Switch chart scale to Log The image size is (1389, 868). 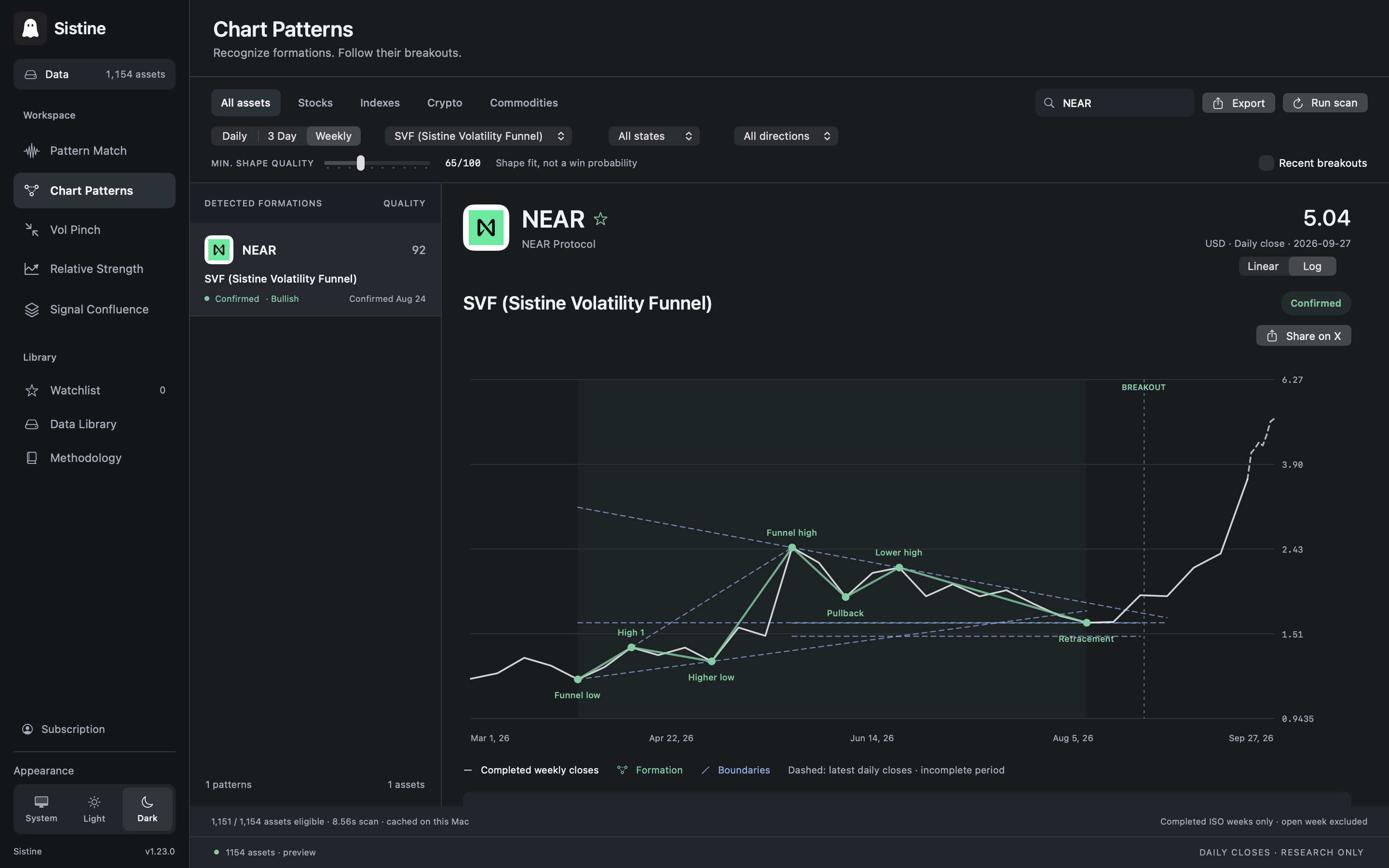point(1312,266)
